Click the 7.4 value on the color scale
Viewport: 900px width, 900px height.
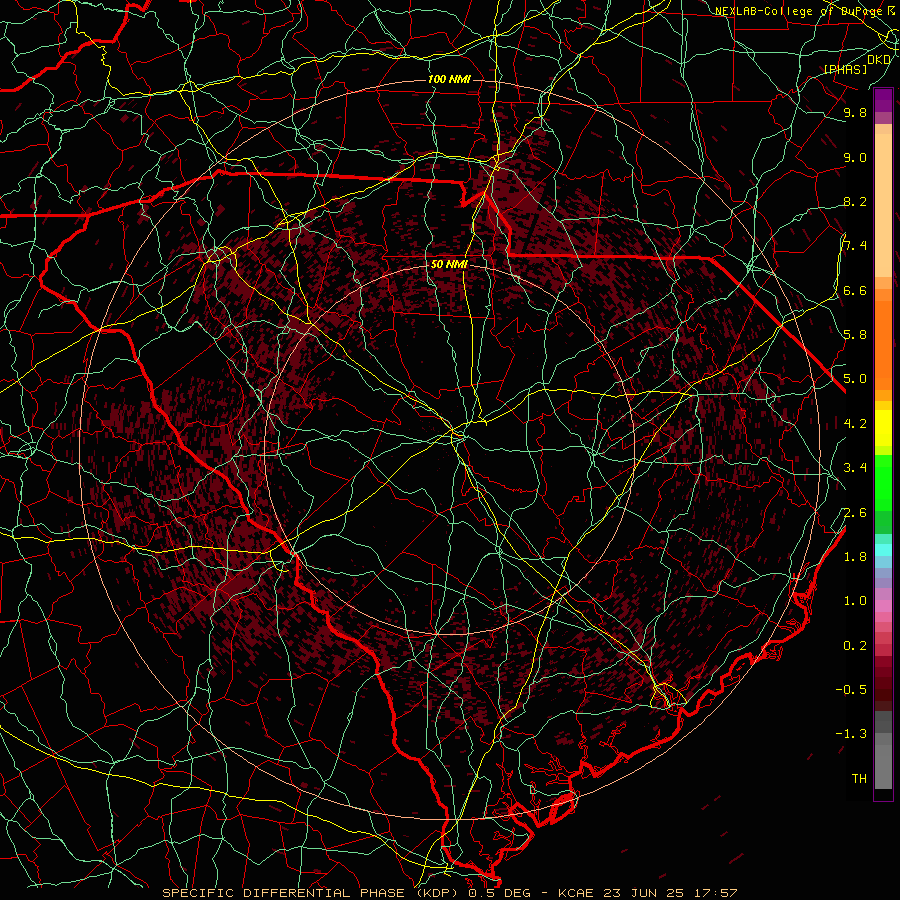point(855,246)
